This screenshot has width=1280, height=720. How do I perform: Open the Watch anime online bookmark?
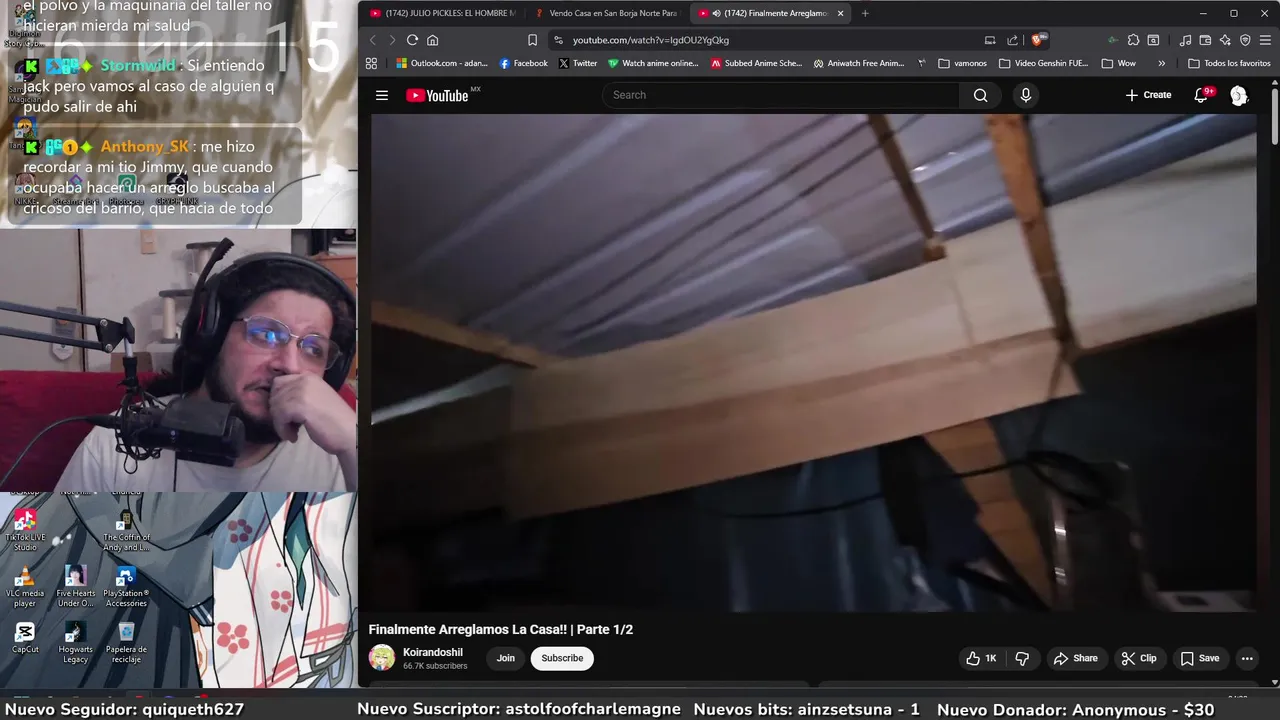653,63
